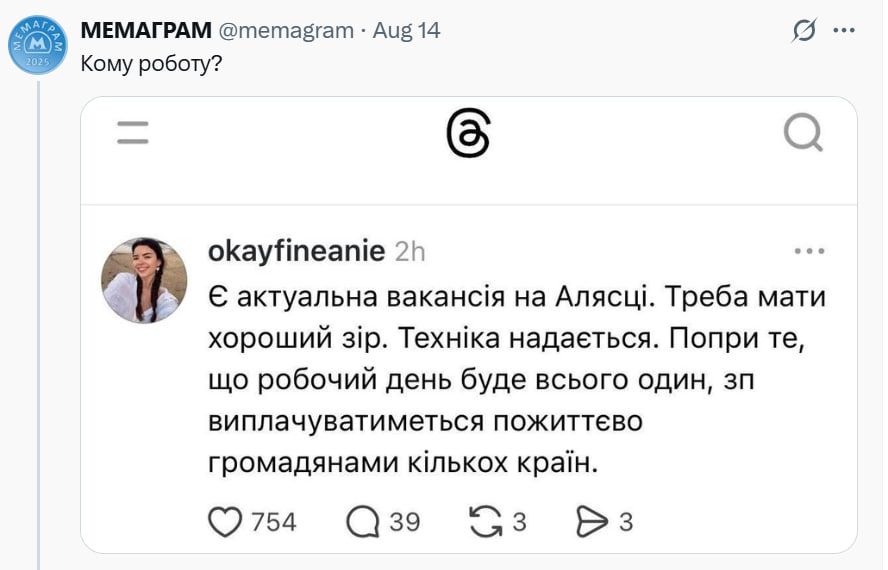Click the Aug 14 tweet timestamp
Image resolution: width=888 pixels, height=570 pixels.
pos(406,30)
